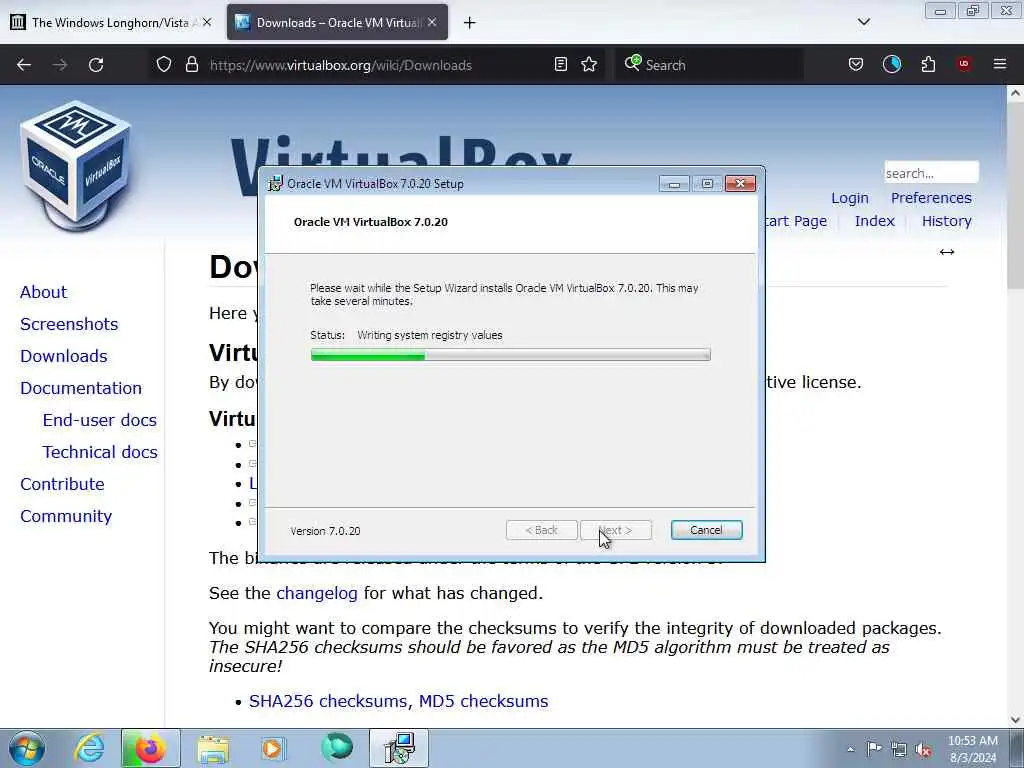Open the extensions puzzle icon

pyautogui.click(x=928, y=64)
